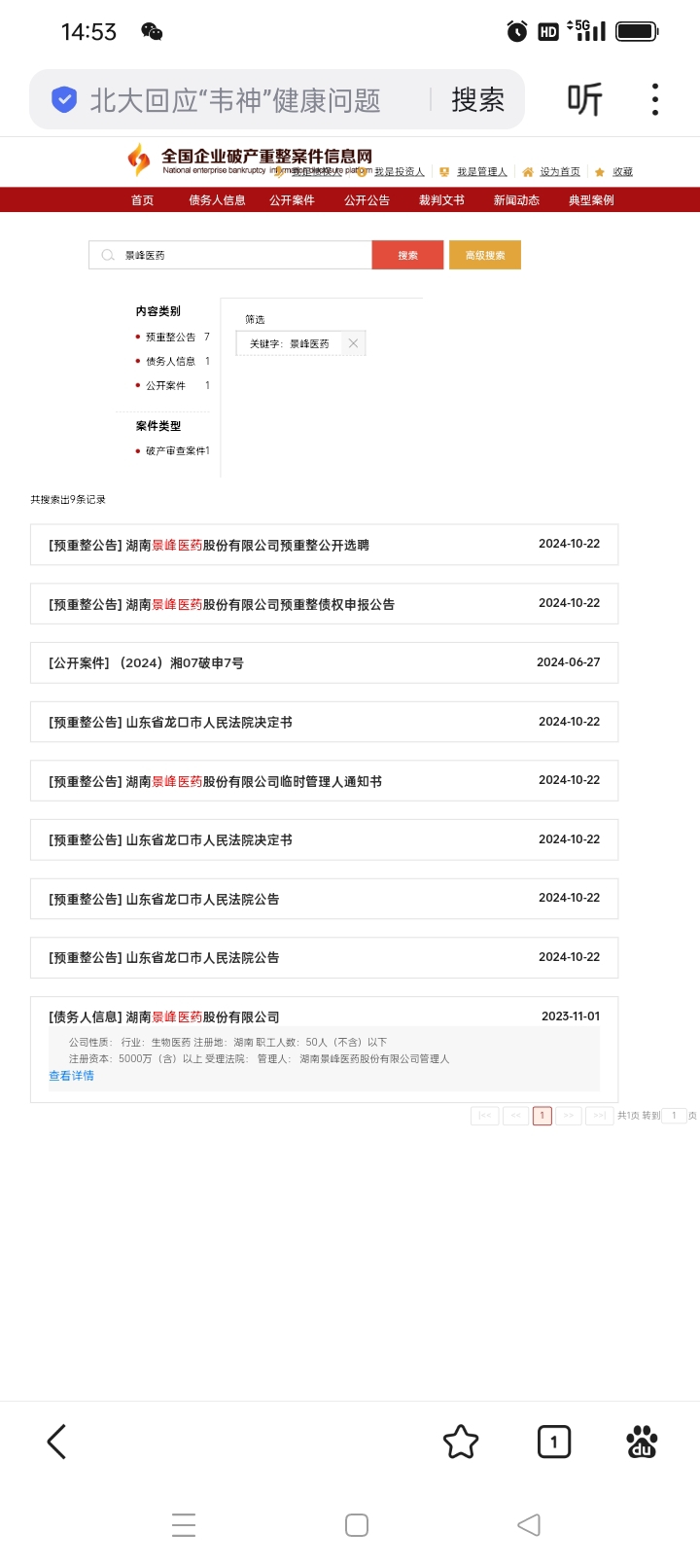700x1568 pixels.
Task: Open result 预重整债权申报公告
Action: [324, 604]
